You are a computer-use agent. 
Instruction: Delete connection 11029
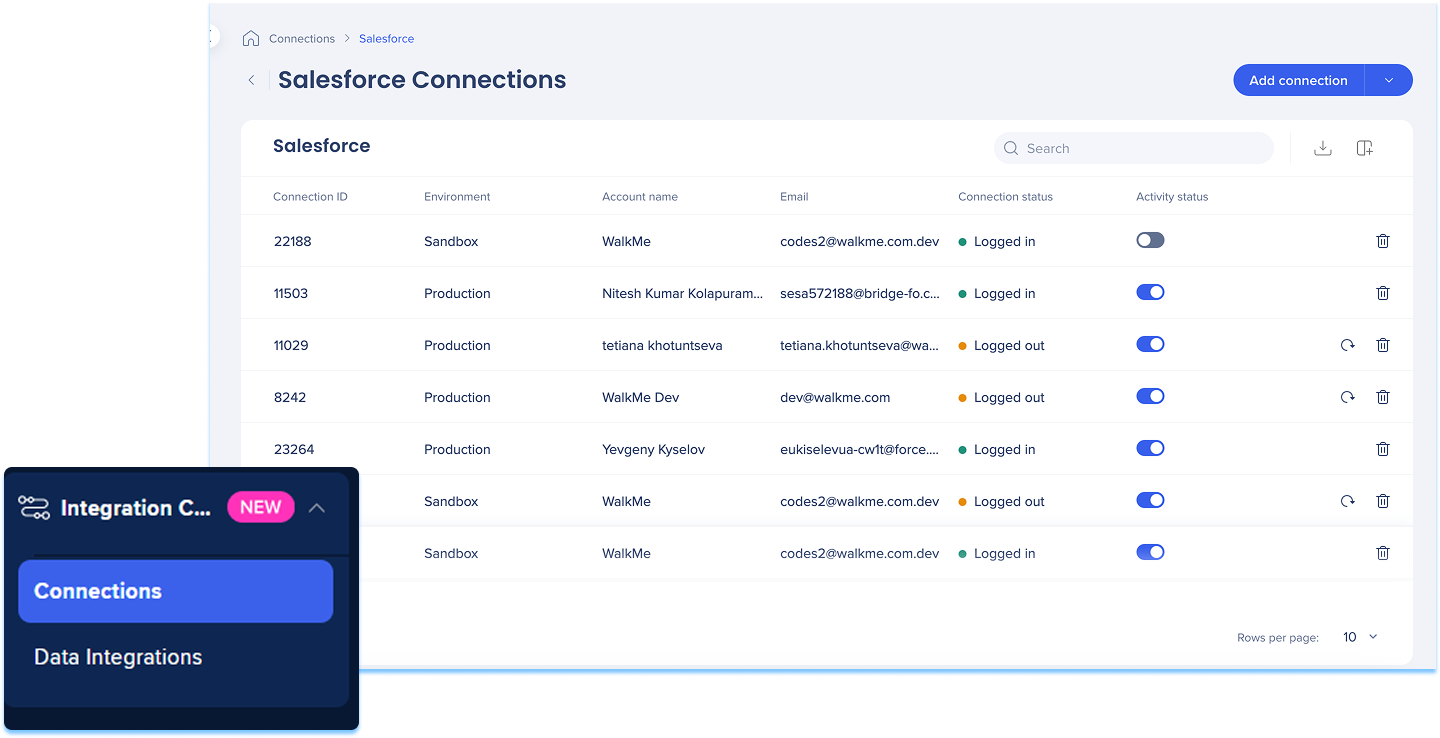[x=1383, y=345]
